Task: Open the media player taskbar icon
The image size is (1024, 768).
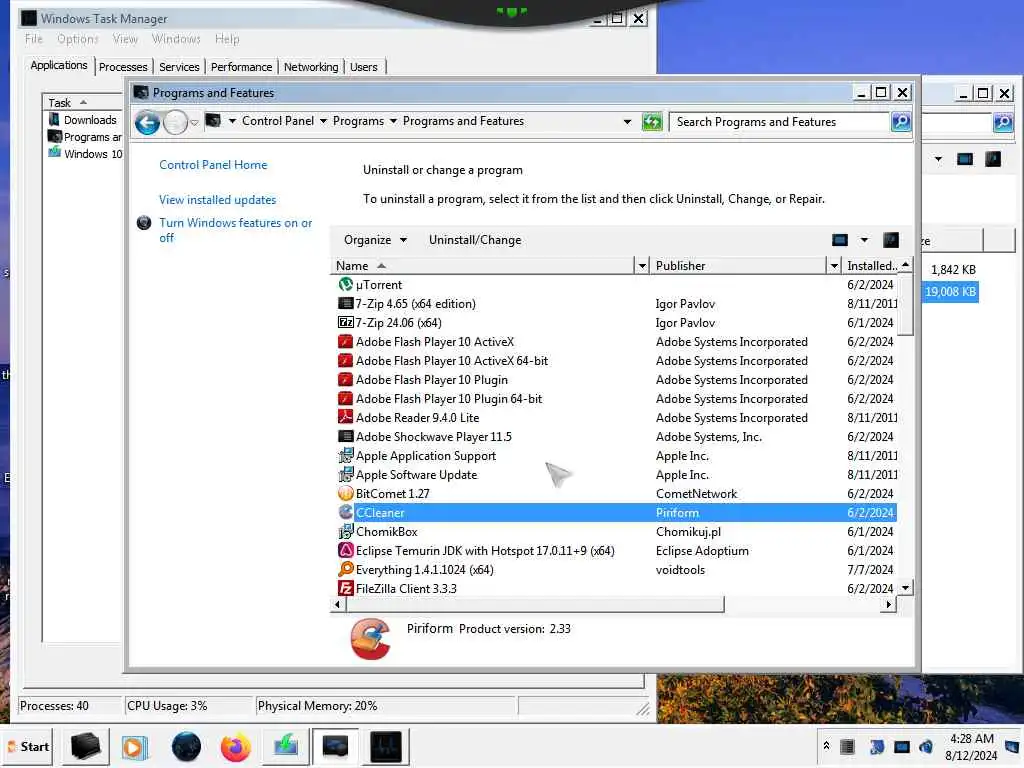Action: tap(135, 746)
